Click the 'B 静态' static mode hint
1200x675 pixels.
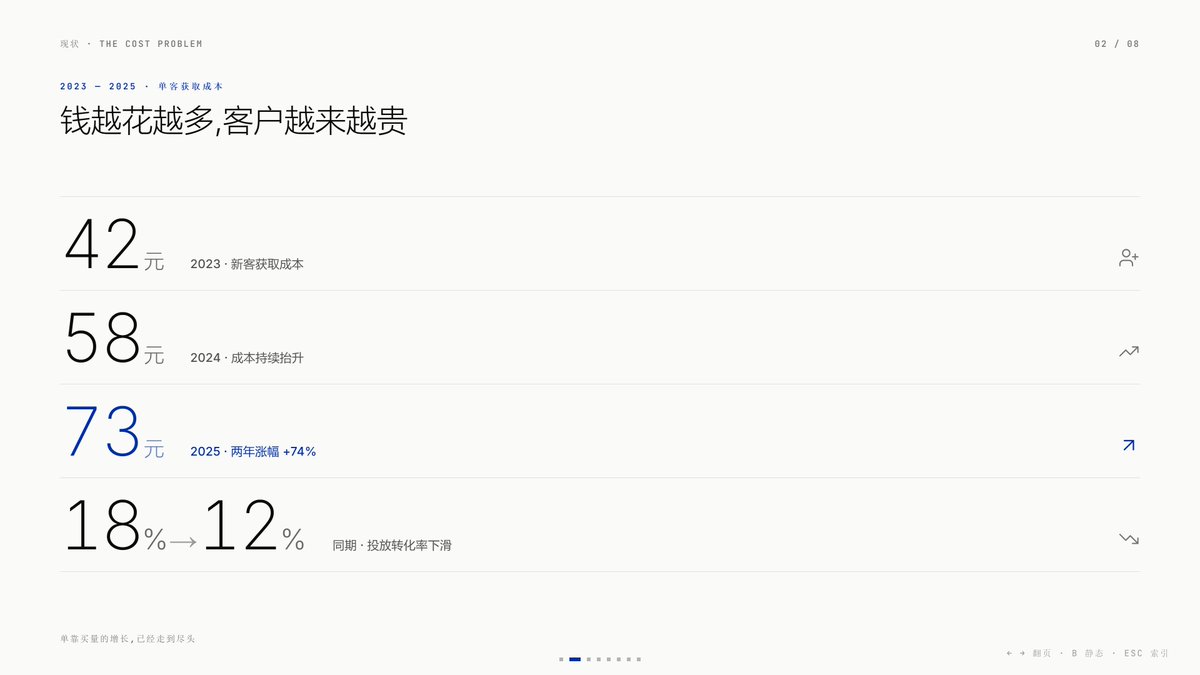[1087, 653]
